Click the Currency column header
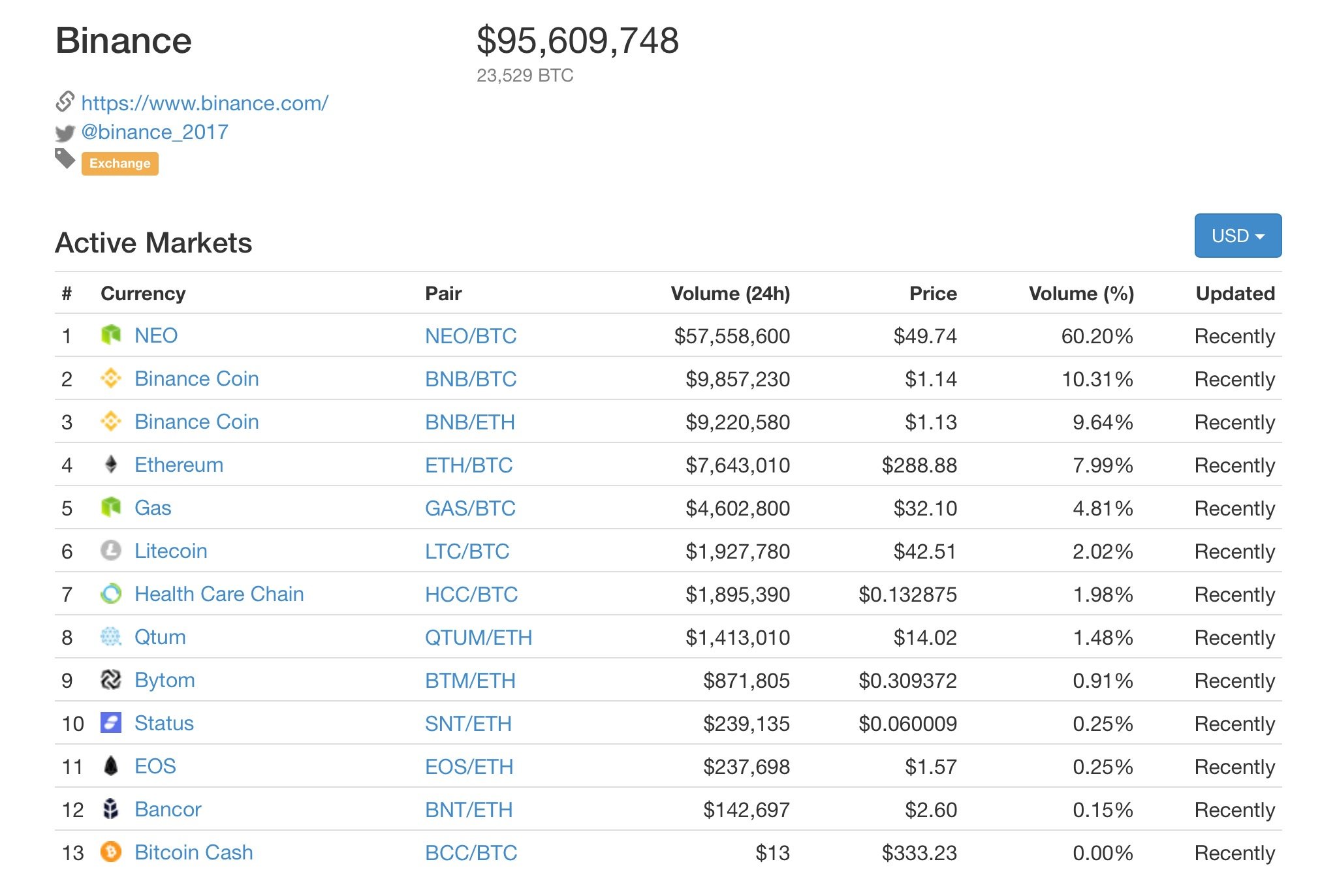The image size is (1337, 896). [143, 294]
